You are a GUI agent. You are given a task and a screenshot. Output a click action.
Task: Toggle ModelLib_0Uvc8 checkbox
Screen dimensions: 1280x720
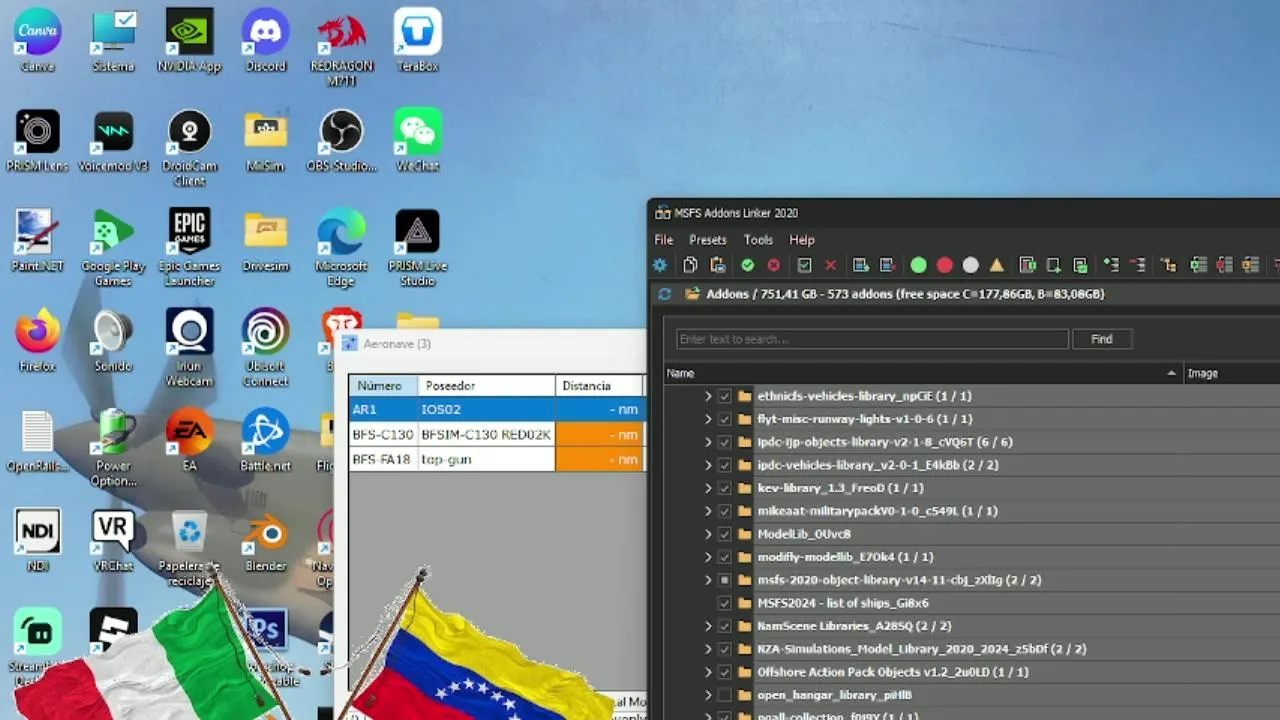(x=724, y=534)
